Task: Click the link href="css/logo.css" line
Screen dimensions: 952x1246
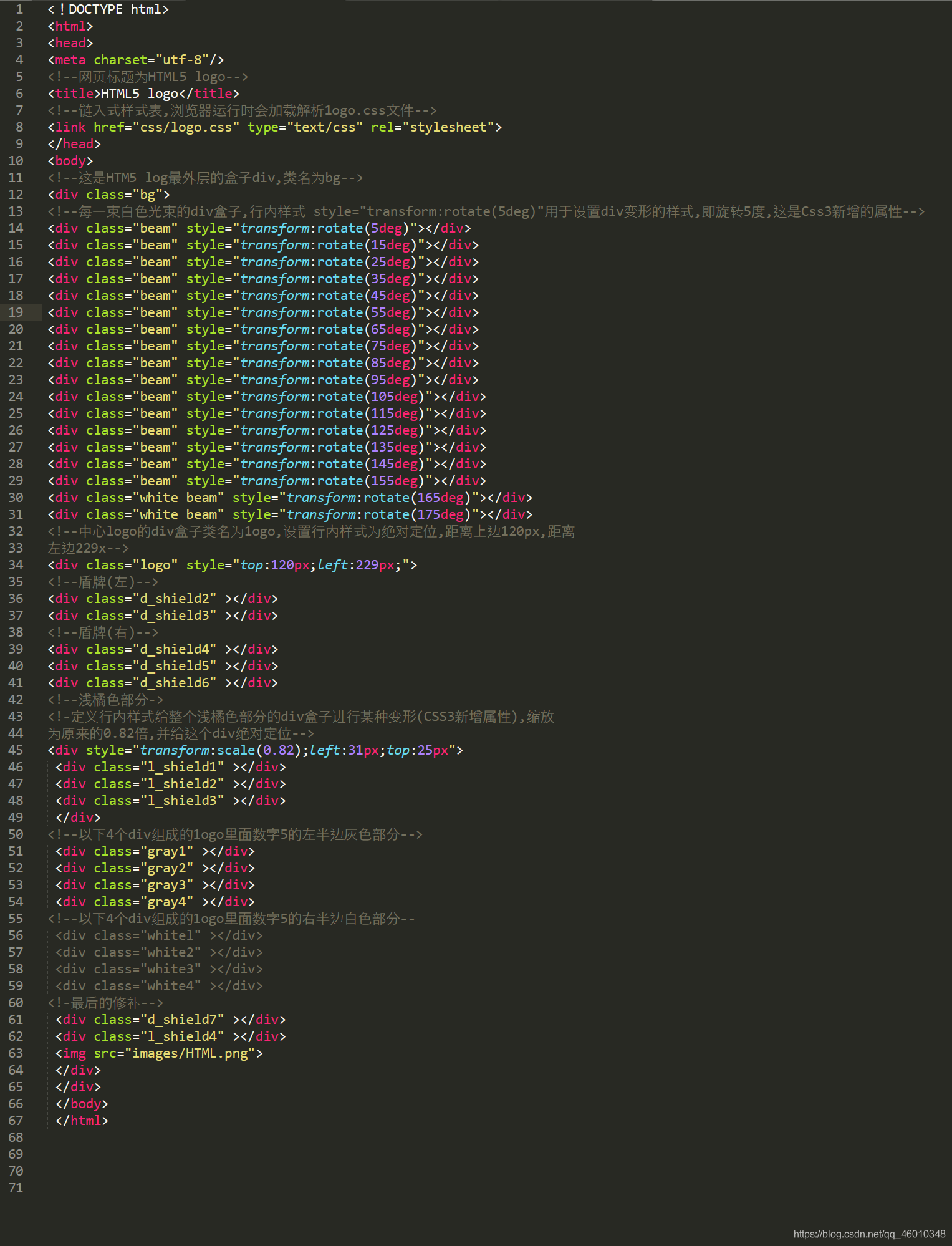Action: [274, 127]
